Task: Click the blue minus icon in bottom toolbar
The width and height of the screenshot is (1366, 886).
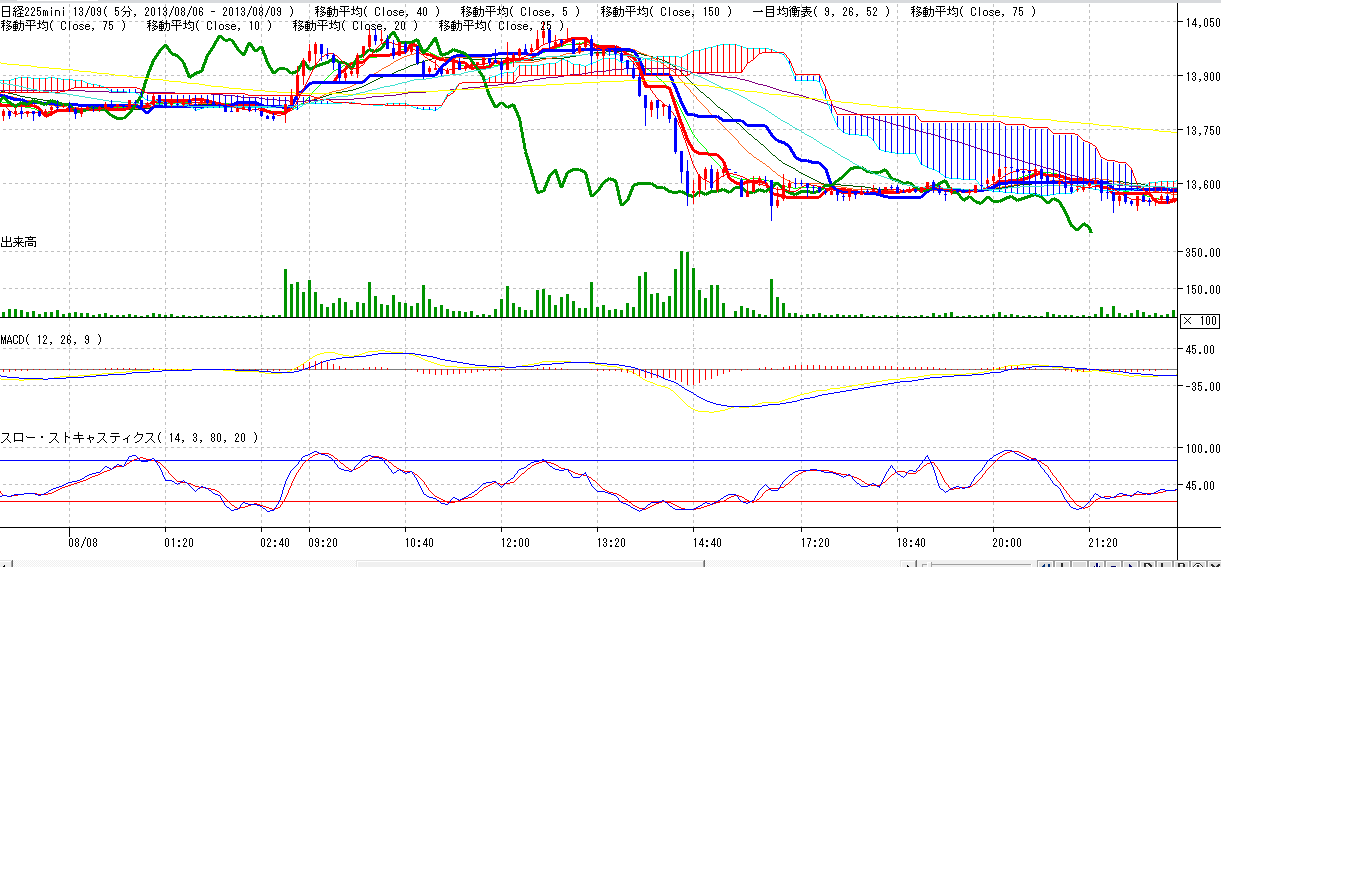Action: 1113,566
